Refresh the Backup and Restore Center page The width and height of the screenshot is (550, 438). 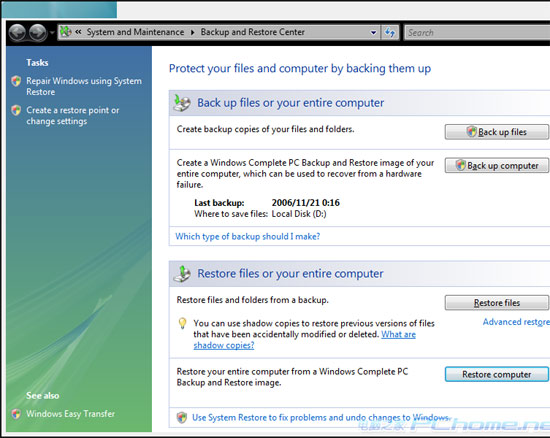390,33
